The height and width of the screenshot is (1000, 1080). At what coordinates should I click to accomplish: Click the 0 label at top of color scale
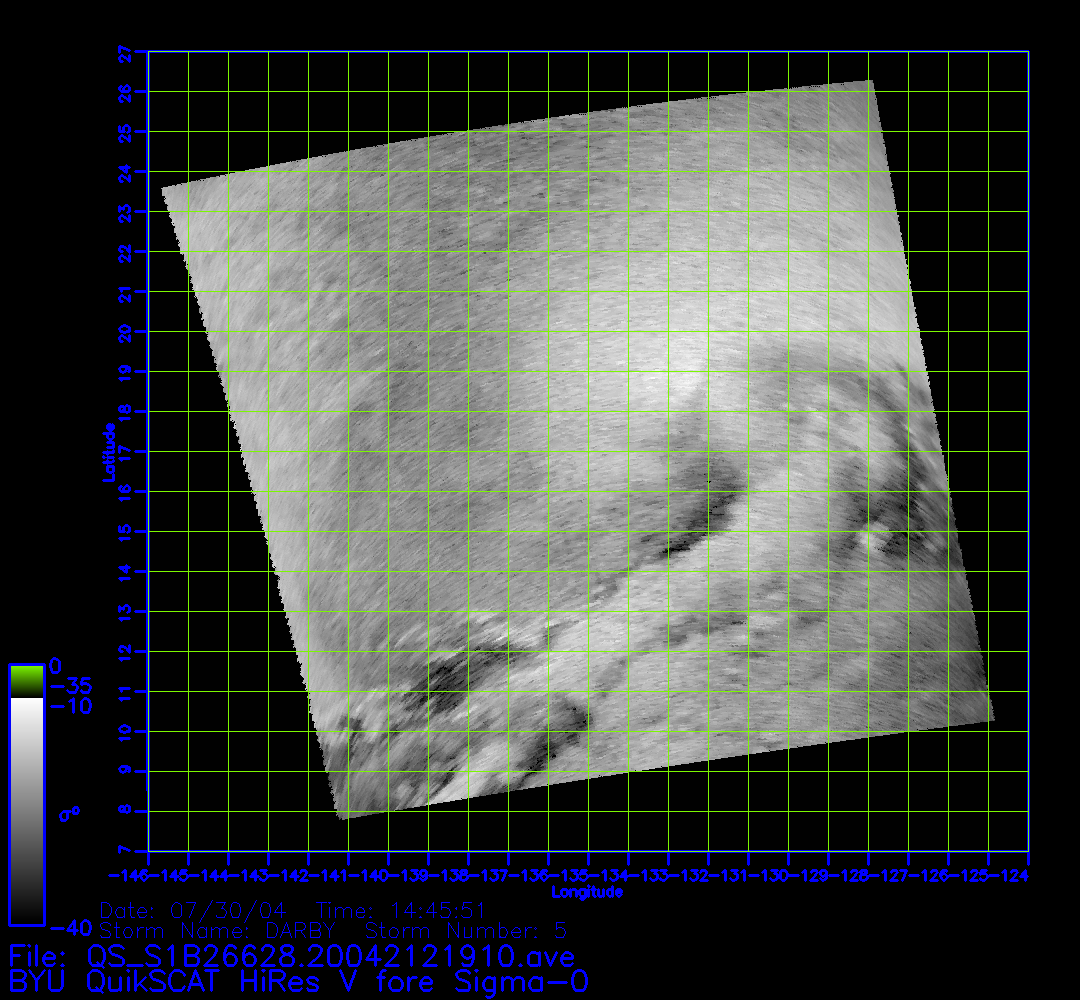pos(56,666)
